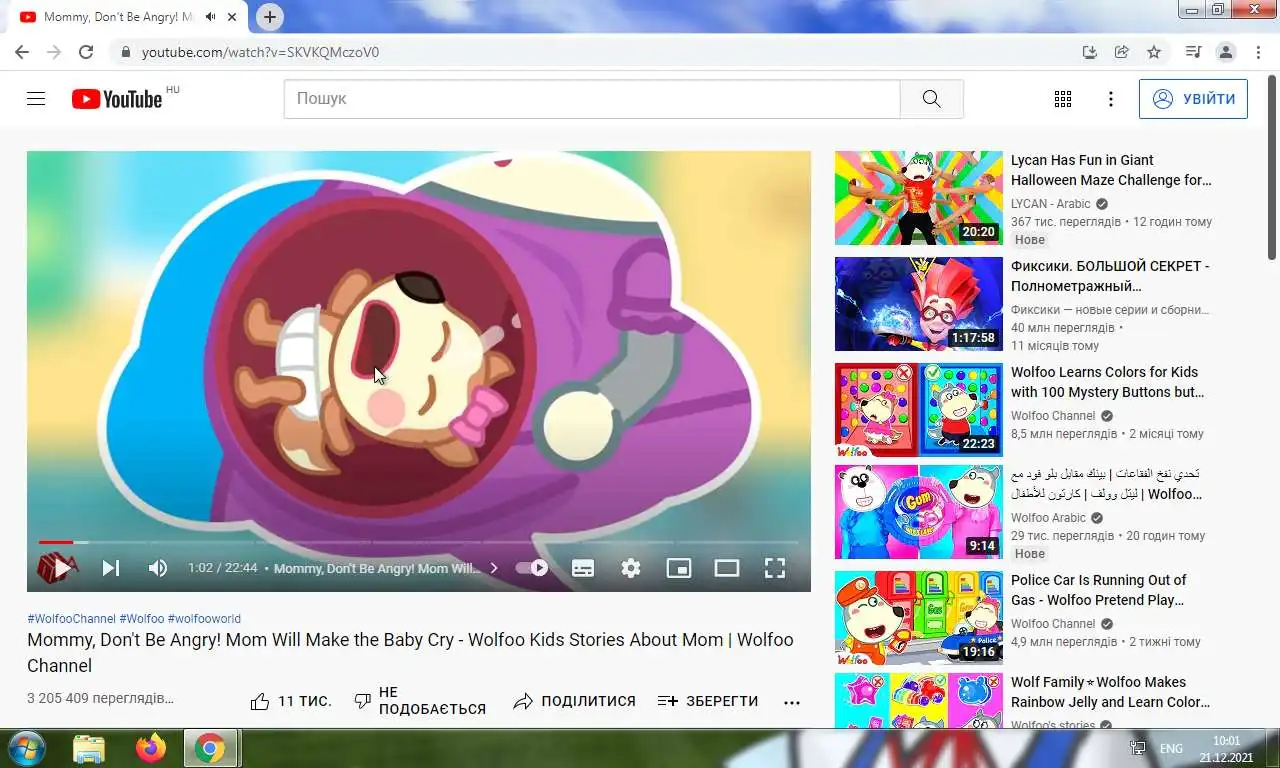Open Wolf Family Rainbow Jelly video title

[x=1110, y=692]
